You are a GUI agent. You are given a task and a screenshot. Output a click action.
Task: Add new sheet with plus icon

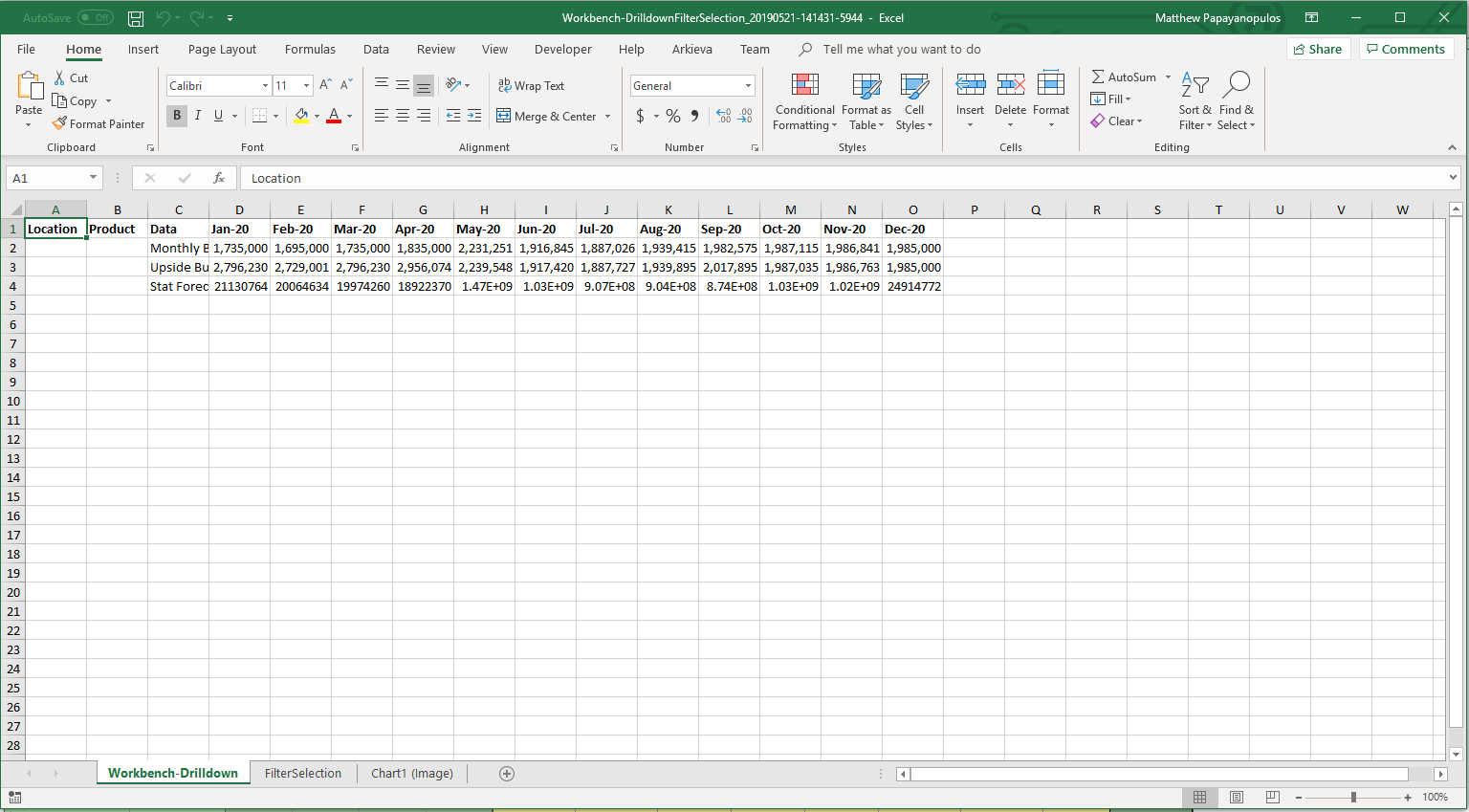coord(507,773)
